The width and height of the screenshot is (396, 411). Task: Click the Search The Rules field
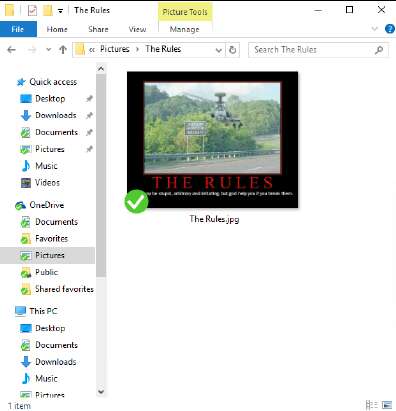tap(318, 50)
